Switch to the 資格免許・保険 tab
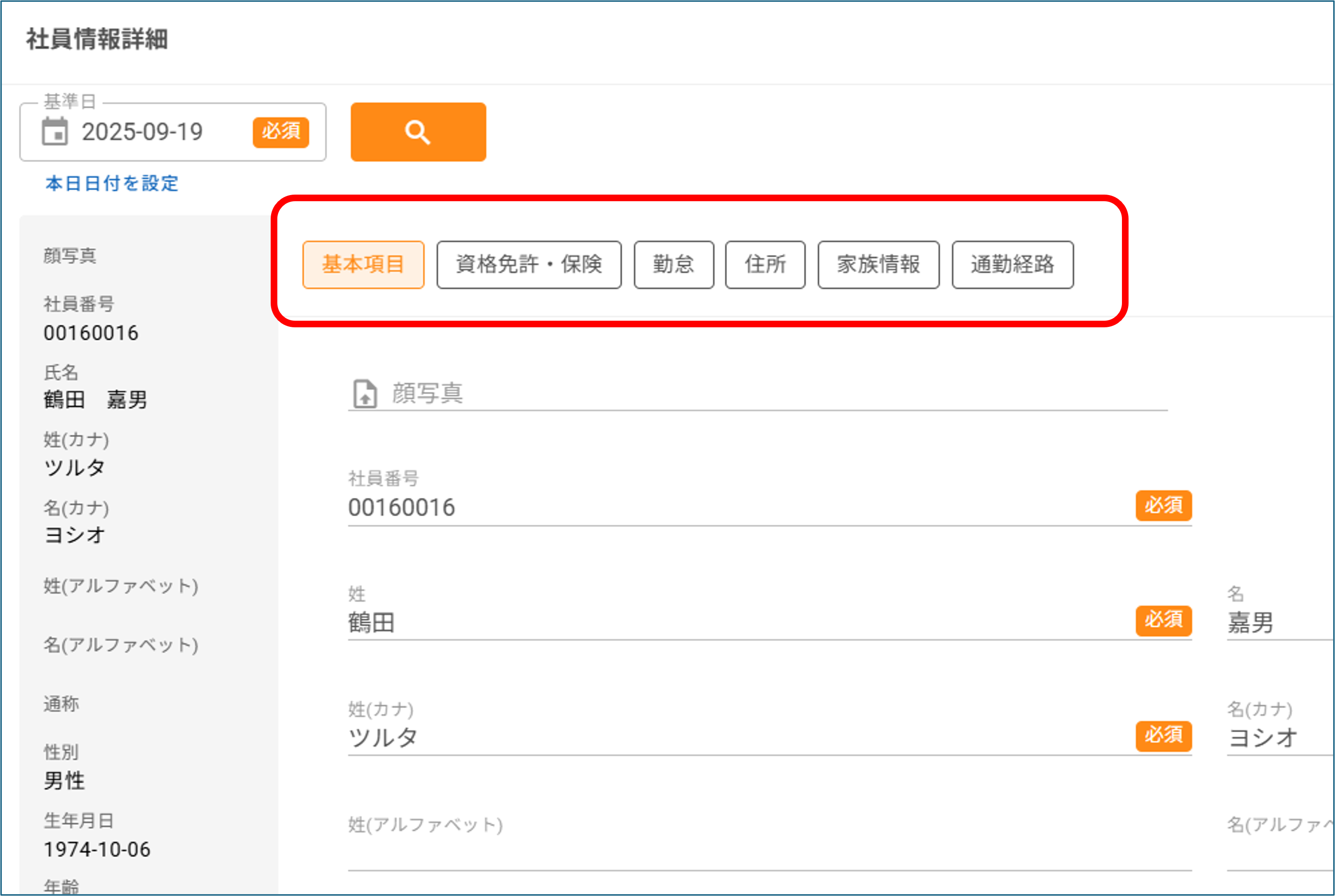This screenshot has height=896, width=1335. (x=529, y=265)
